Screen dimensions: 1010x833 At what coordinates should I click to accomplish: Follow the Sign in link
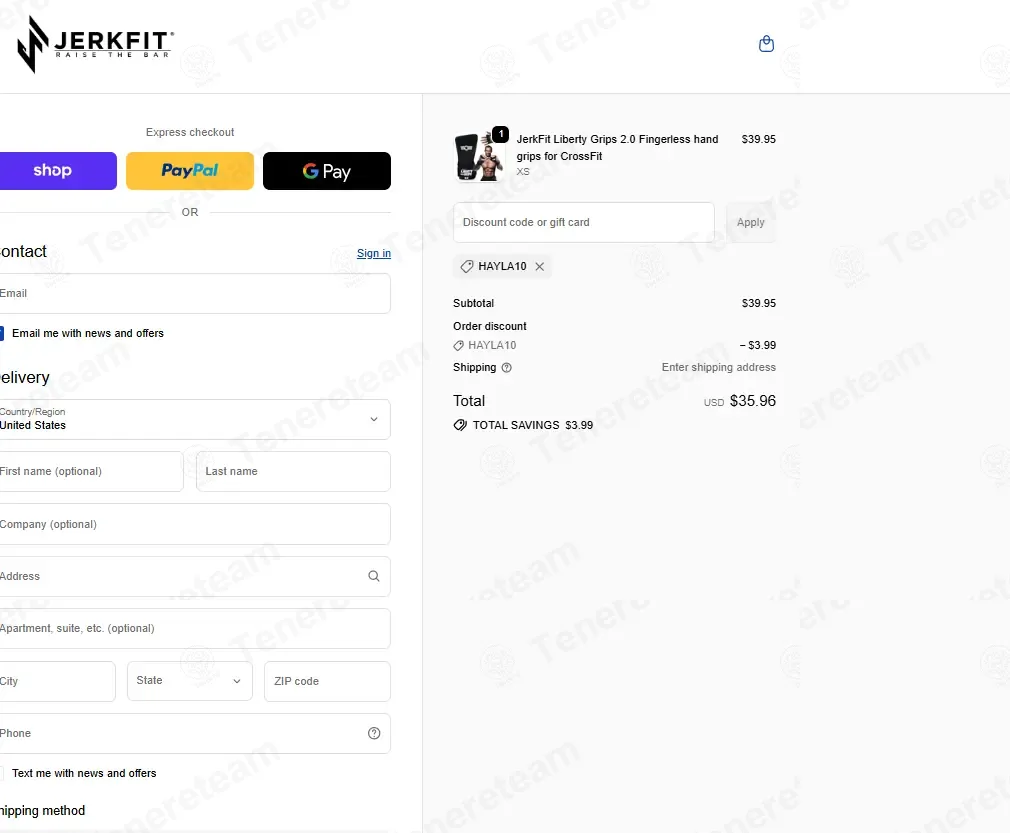pos(374,253)
